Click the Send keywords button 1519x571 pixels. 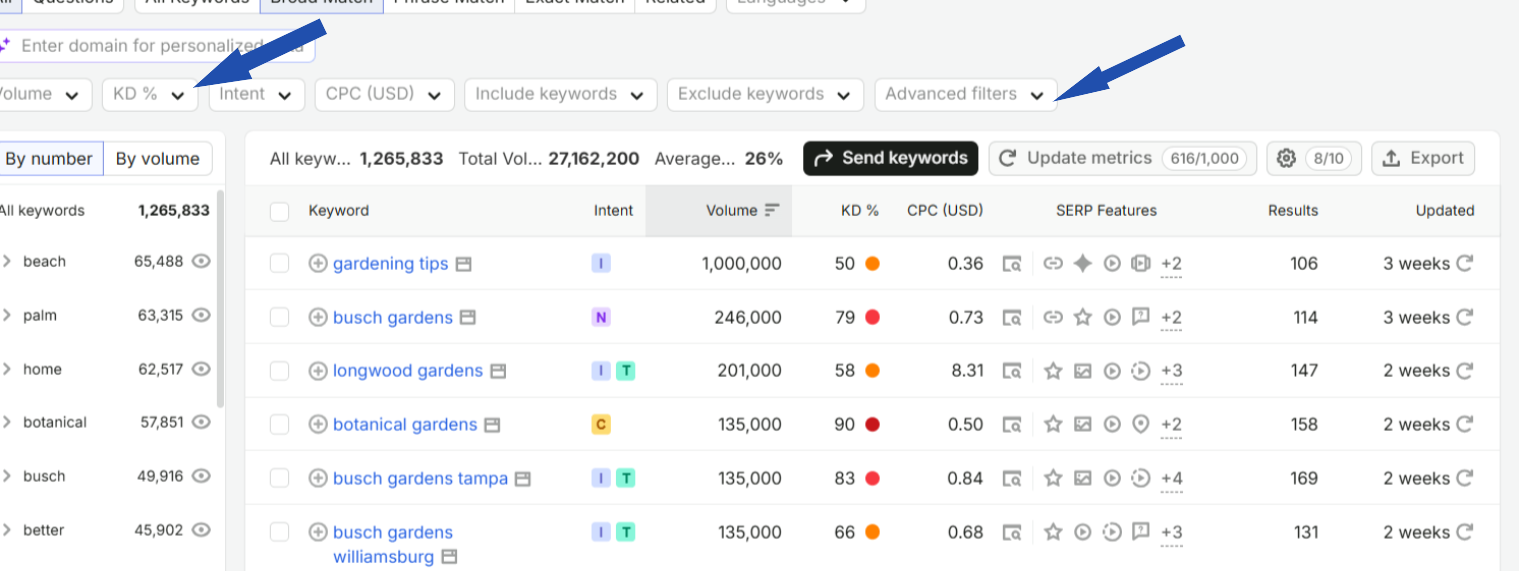(890, 158)
